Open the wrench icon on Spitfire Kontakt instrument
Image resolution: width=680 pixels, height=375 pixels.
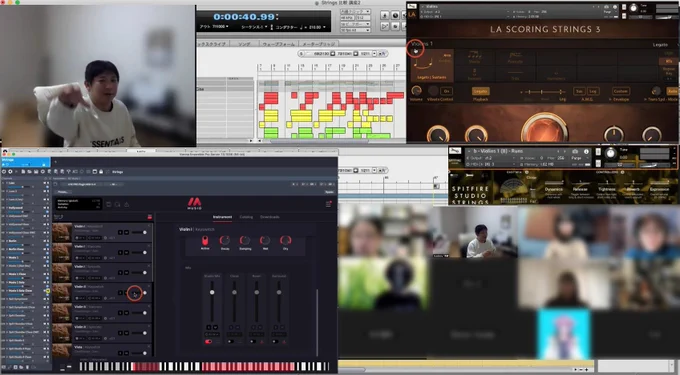(x=455, y=150)
